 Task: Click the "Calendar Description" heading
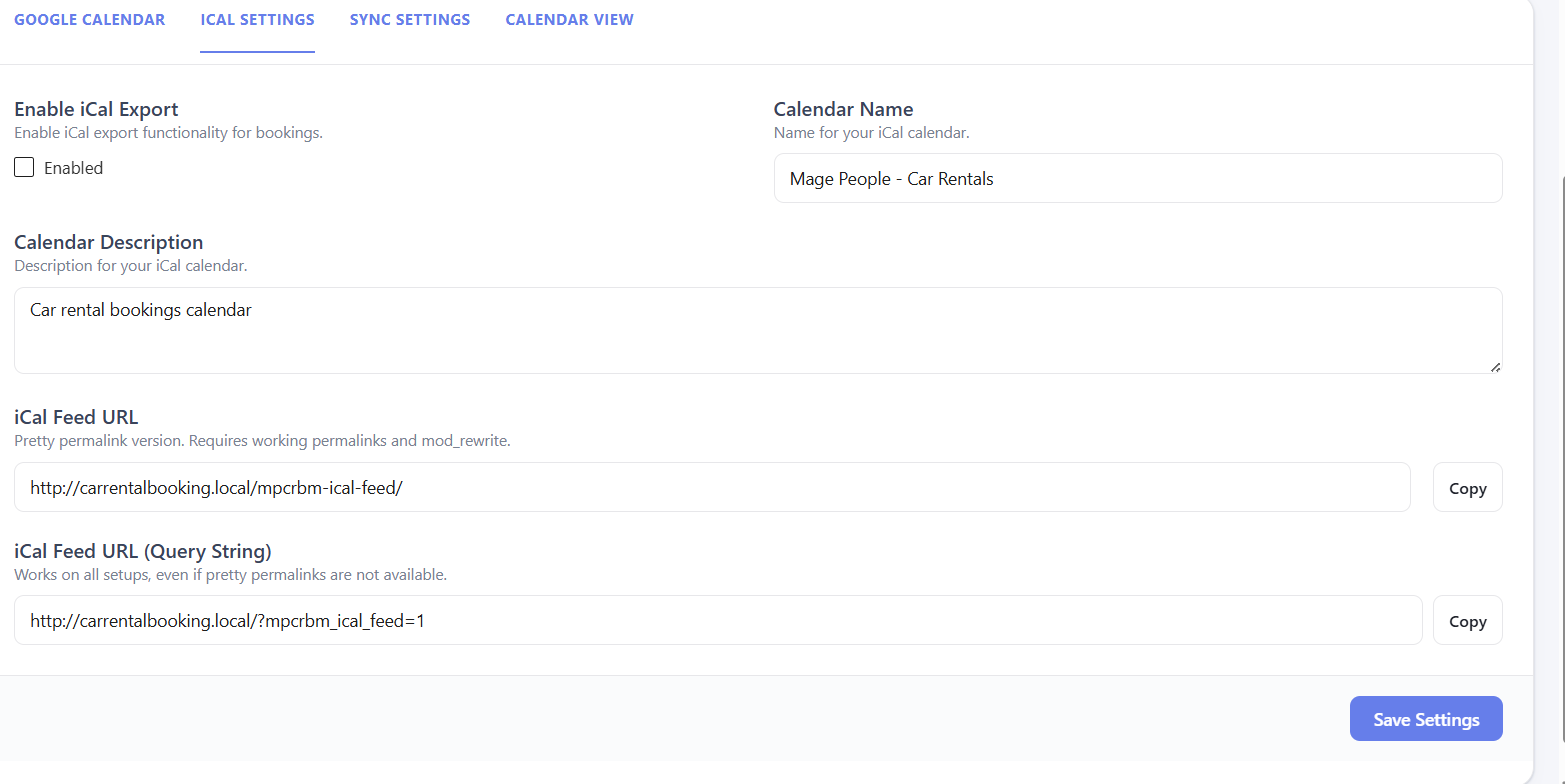click(108, 242)
